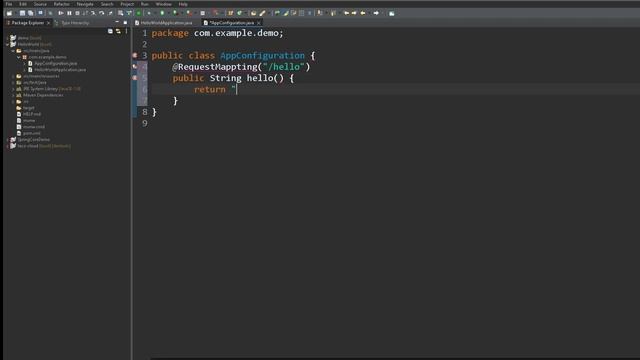Viewport: 640px width, 360px height.
Task: Collapse All in Package Explorer
Action: pyautogui.click(x=110, y=31)
